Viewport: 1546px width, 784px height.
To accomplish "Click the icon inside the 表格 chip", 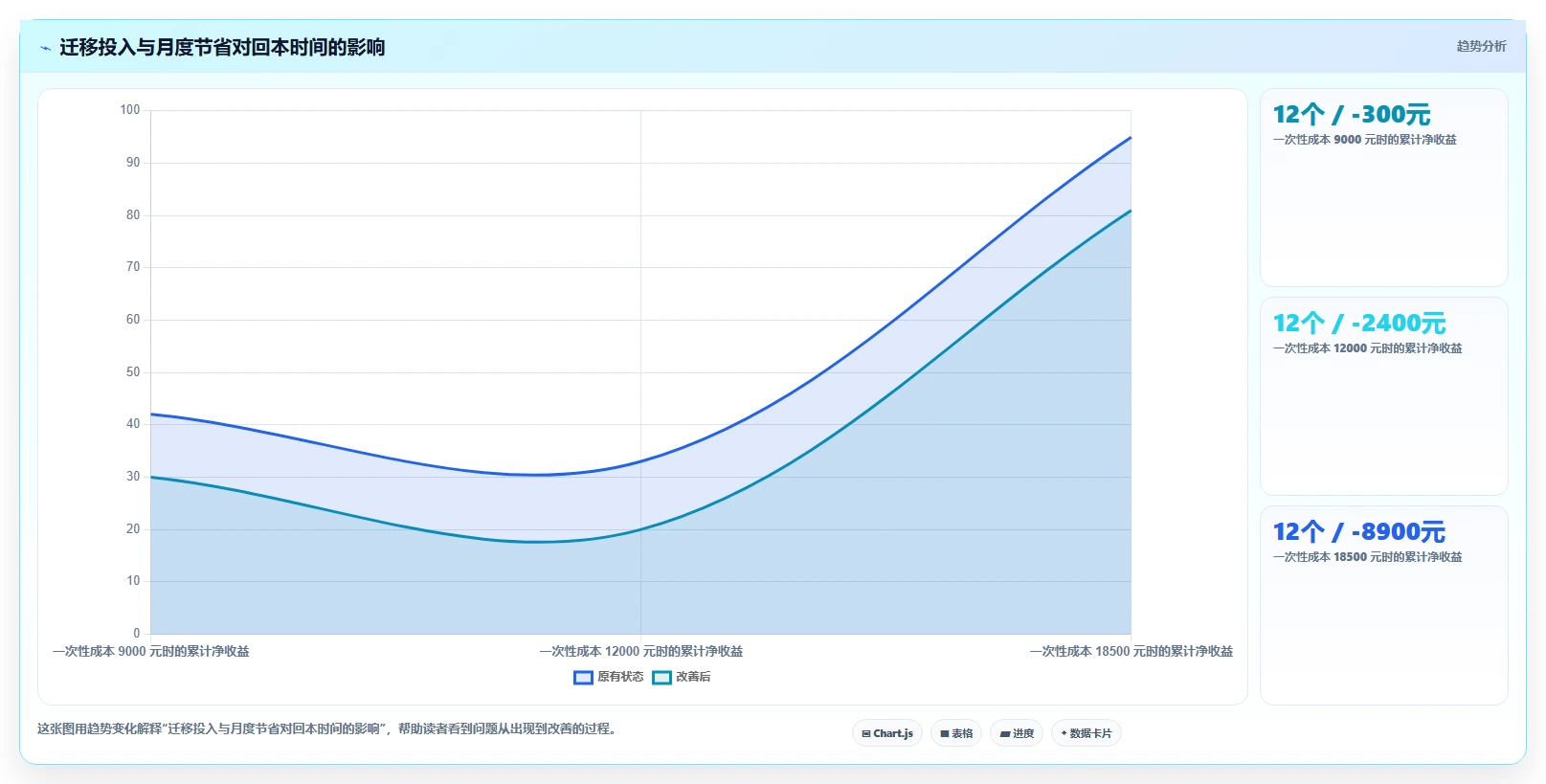I will [x=945, y=734].
